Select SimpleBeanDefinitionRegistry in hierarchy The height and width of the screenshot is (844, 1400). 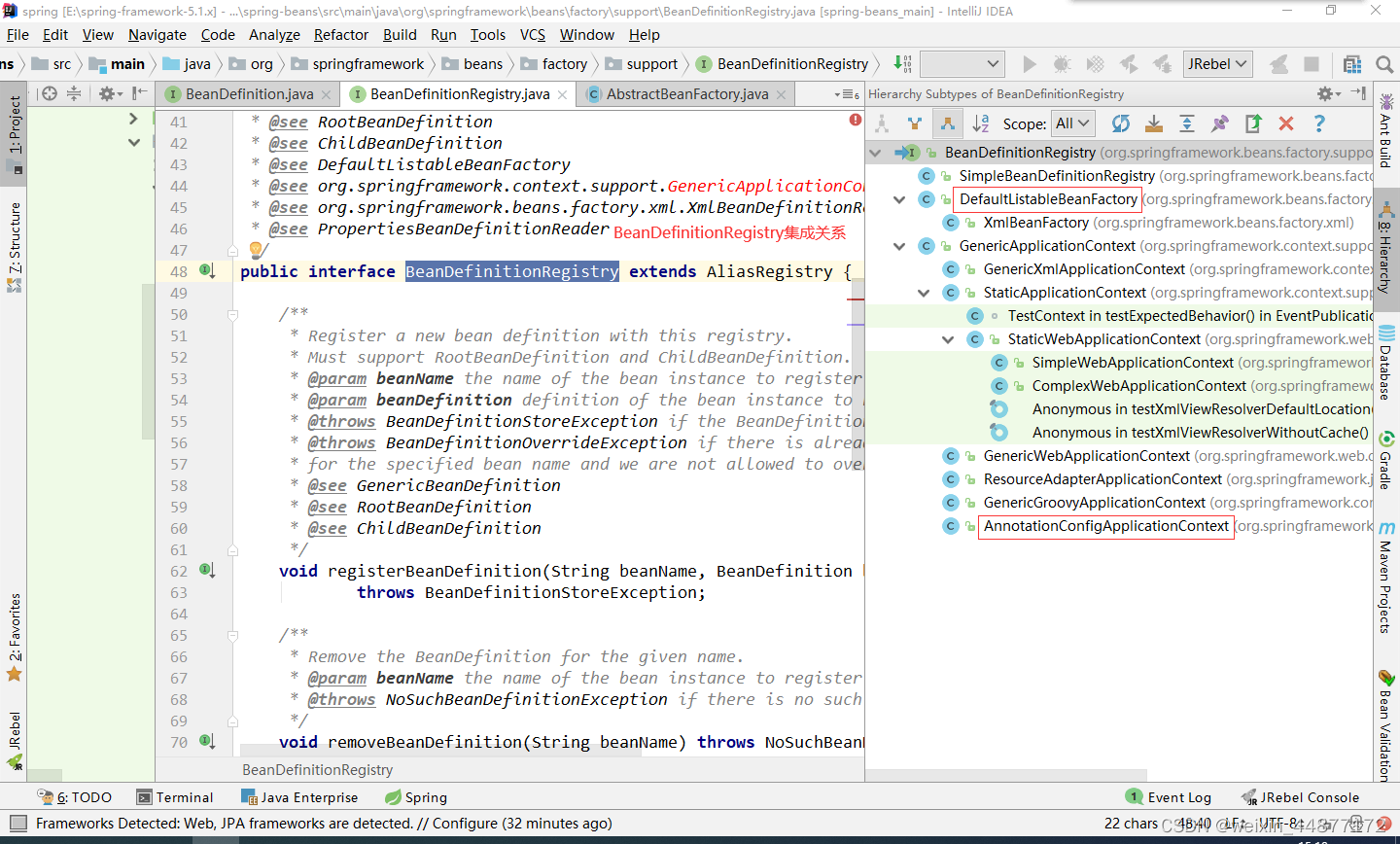[1057, 176]
